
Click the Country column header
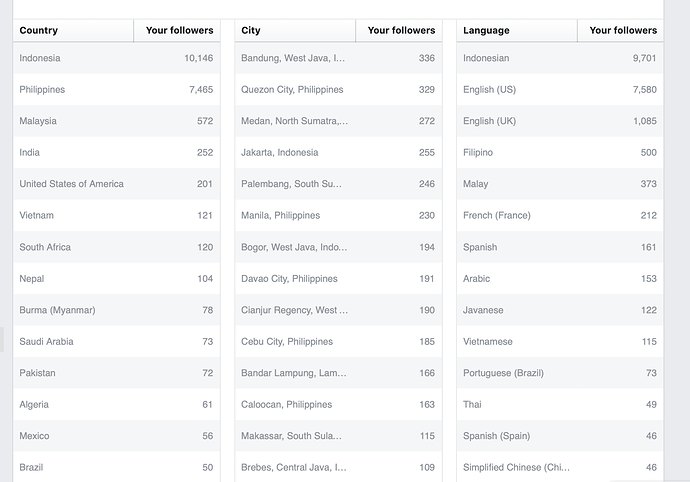(x=38, y=31)
